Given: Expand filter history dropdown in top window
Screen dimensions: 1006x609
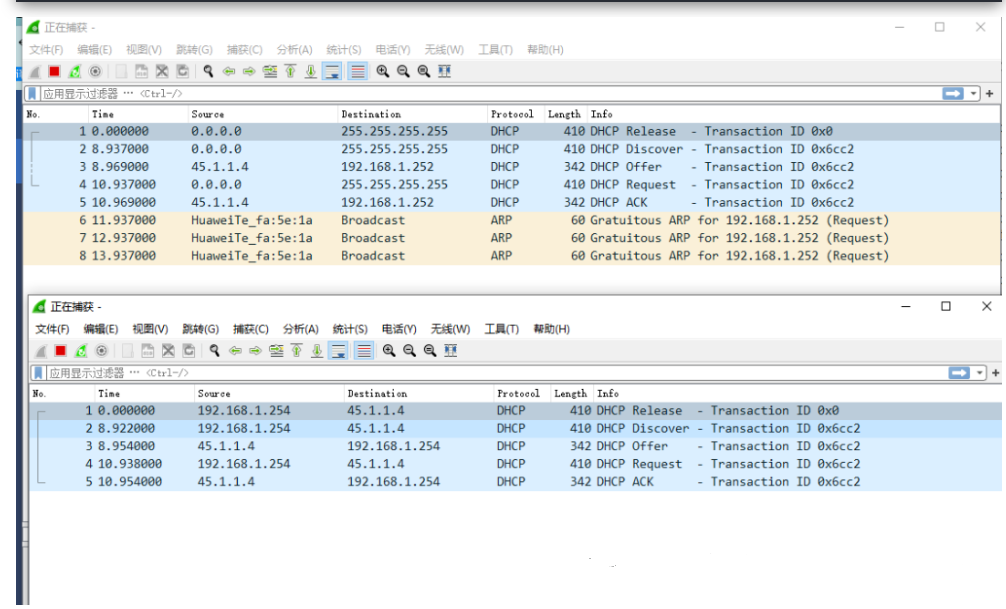Looking at the screenshot, I should [974, 94].
